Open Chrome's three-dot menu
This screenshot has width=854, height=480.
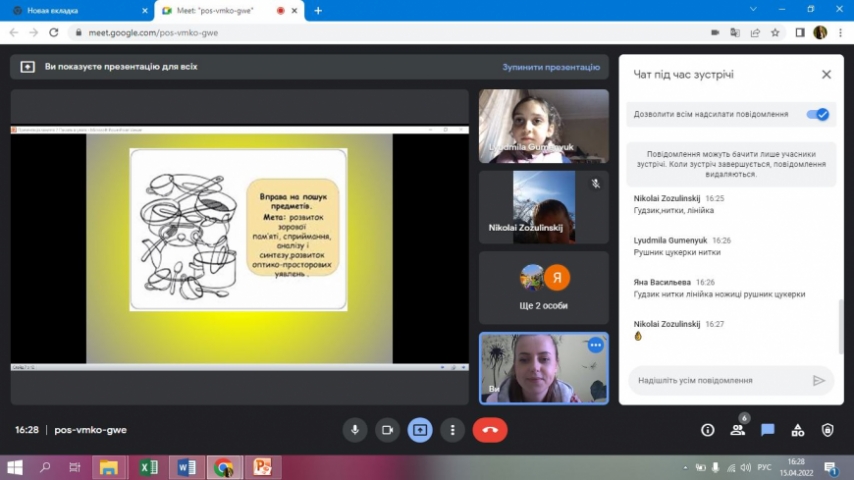840,32
